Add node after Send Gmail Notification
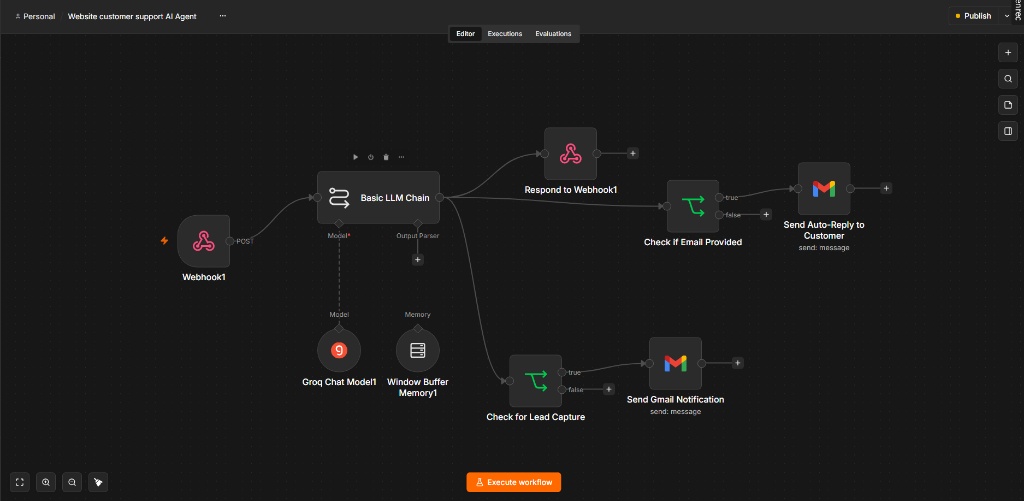 coord(737,363)
